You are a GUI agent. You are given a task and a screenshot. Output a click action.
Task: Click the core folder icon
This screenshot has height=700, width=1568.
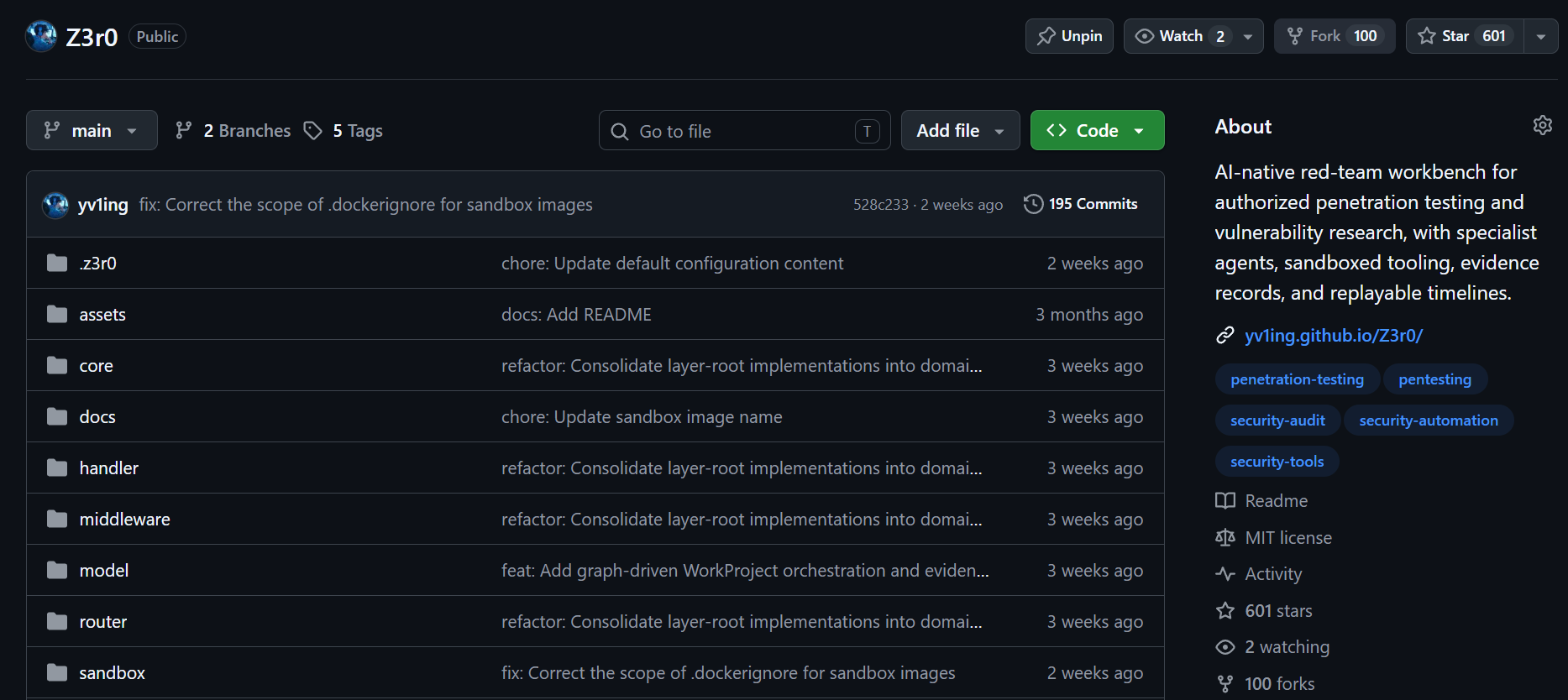pyautogui.click(x=57, y=366)
